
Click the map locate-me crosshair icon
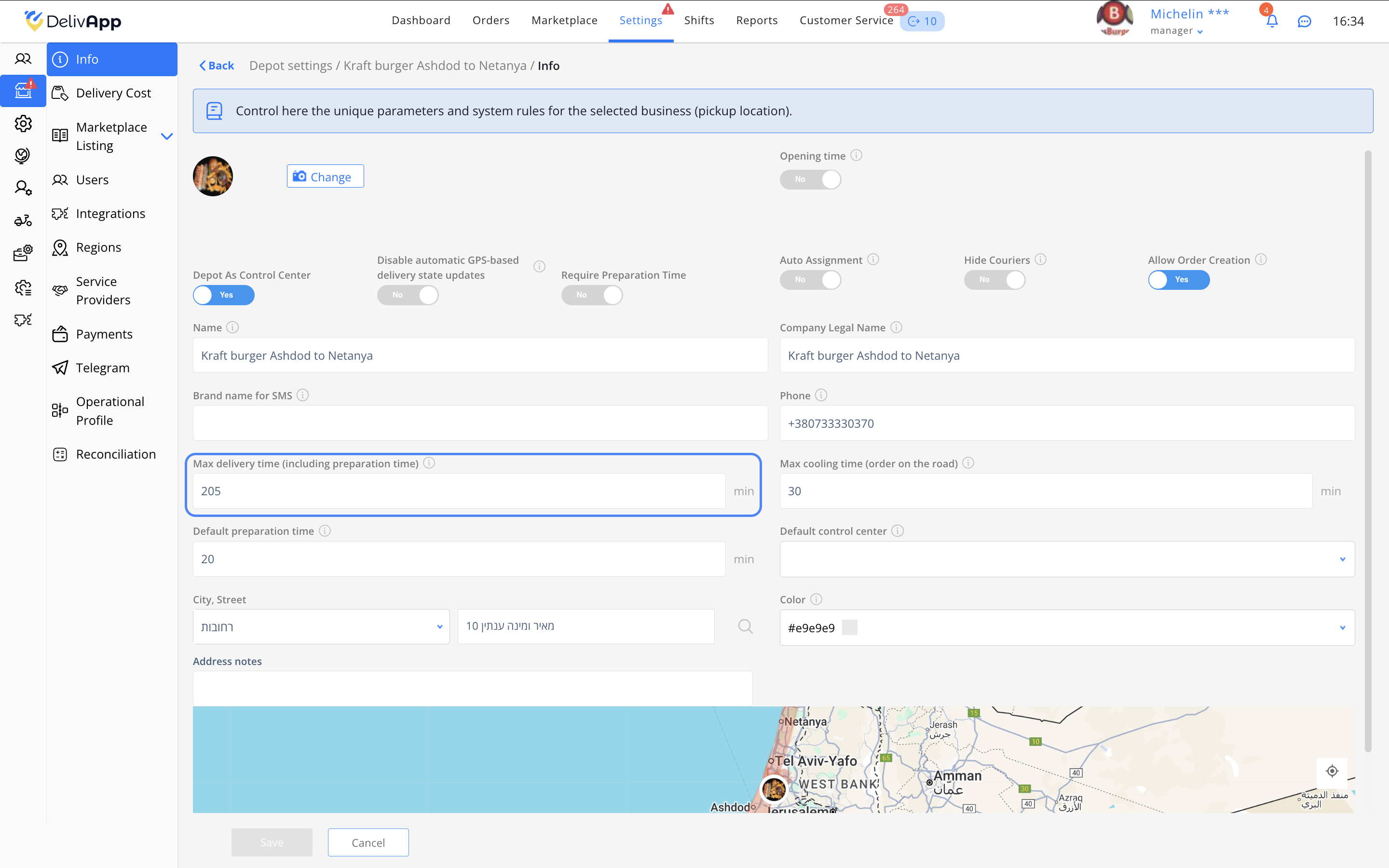tap(1332, 771)
